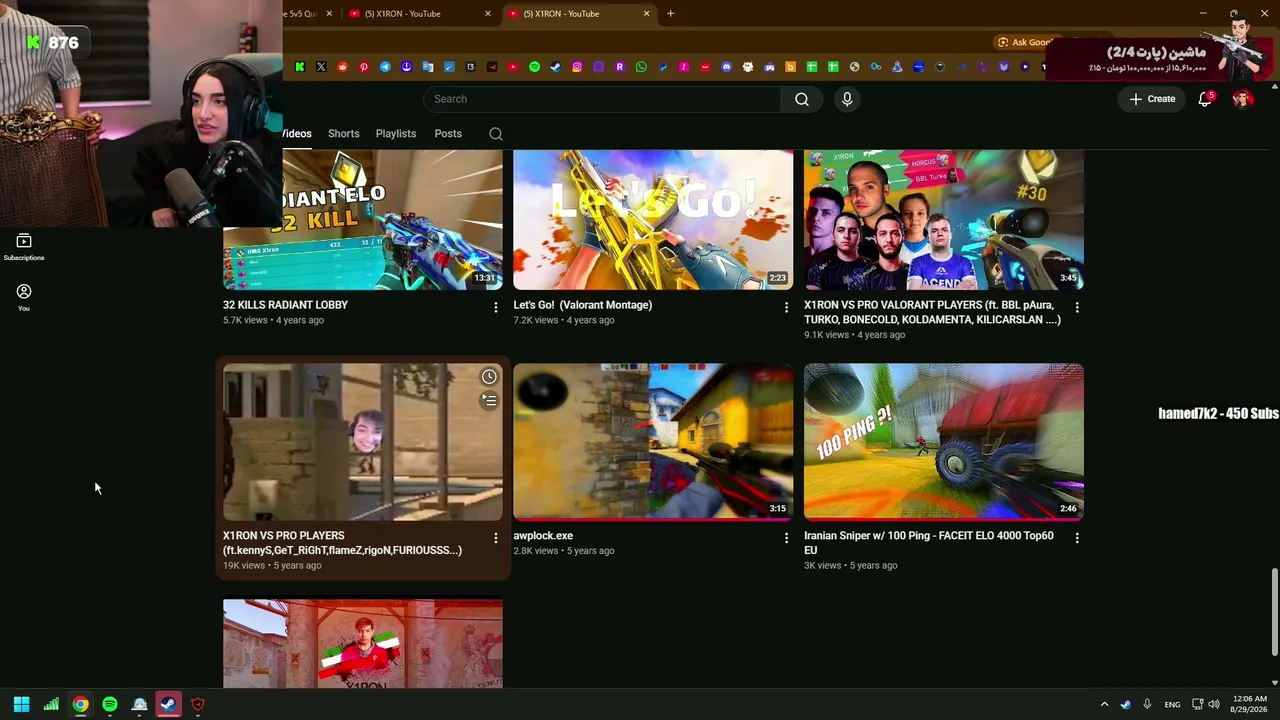1280x720 pixels.
Task: Click the '9.1K views • 4 years ago' text
Action: tap(854, 335)
